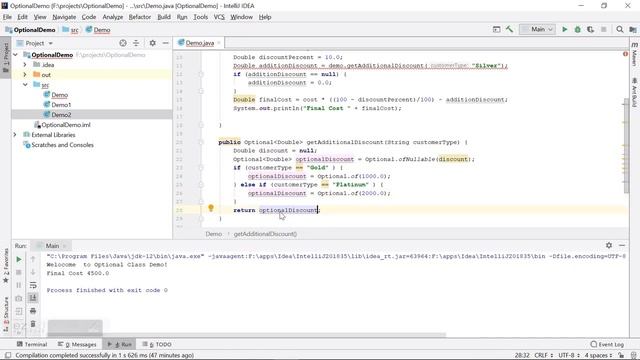Toggle soft-wrap icon in Run console
640x360 pixels.
point(33,285)
